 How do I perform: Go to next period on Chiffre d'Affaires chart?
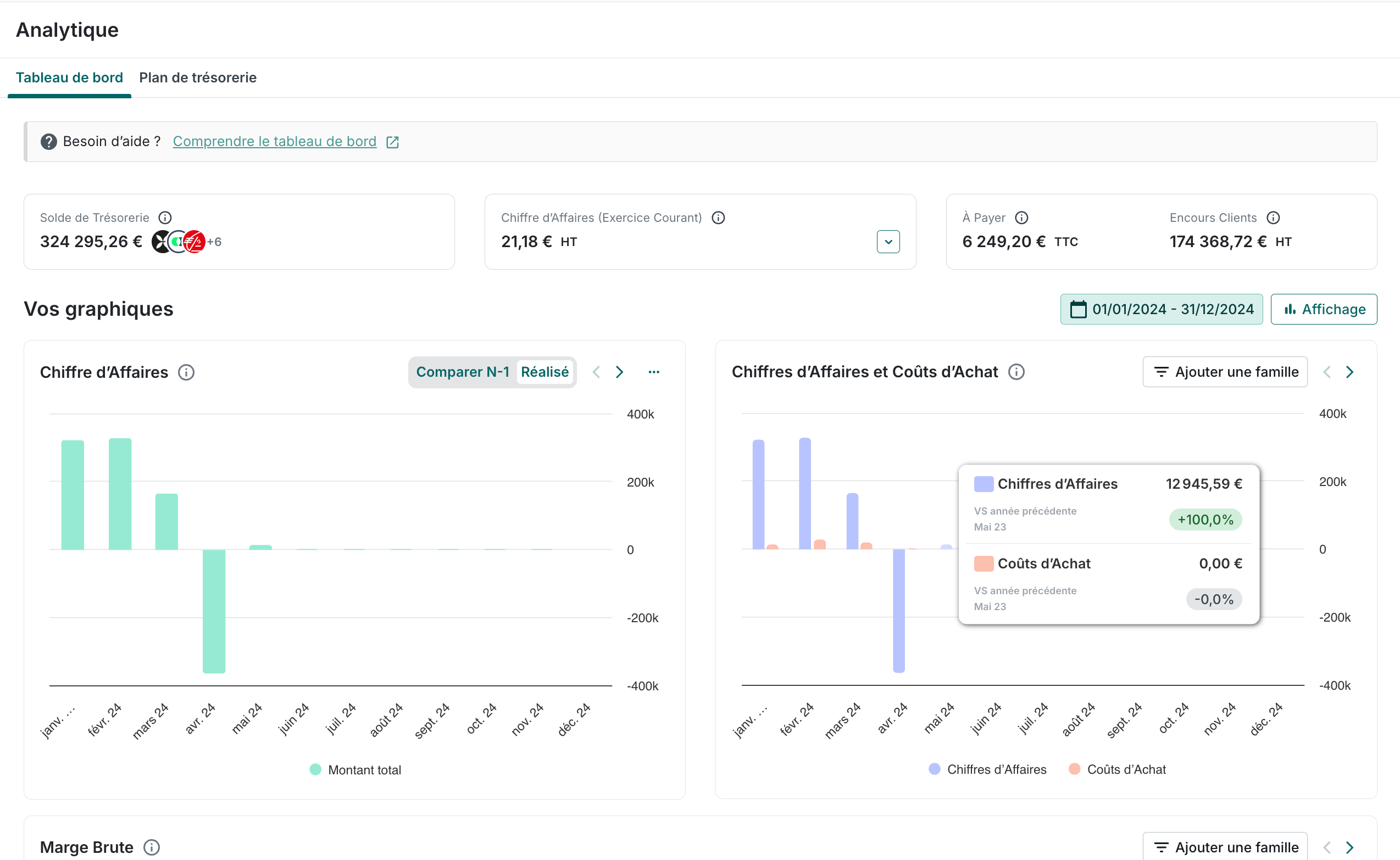coord(620,372)
